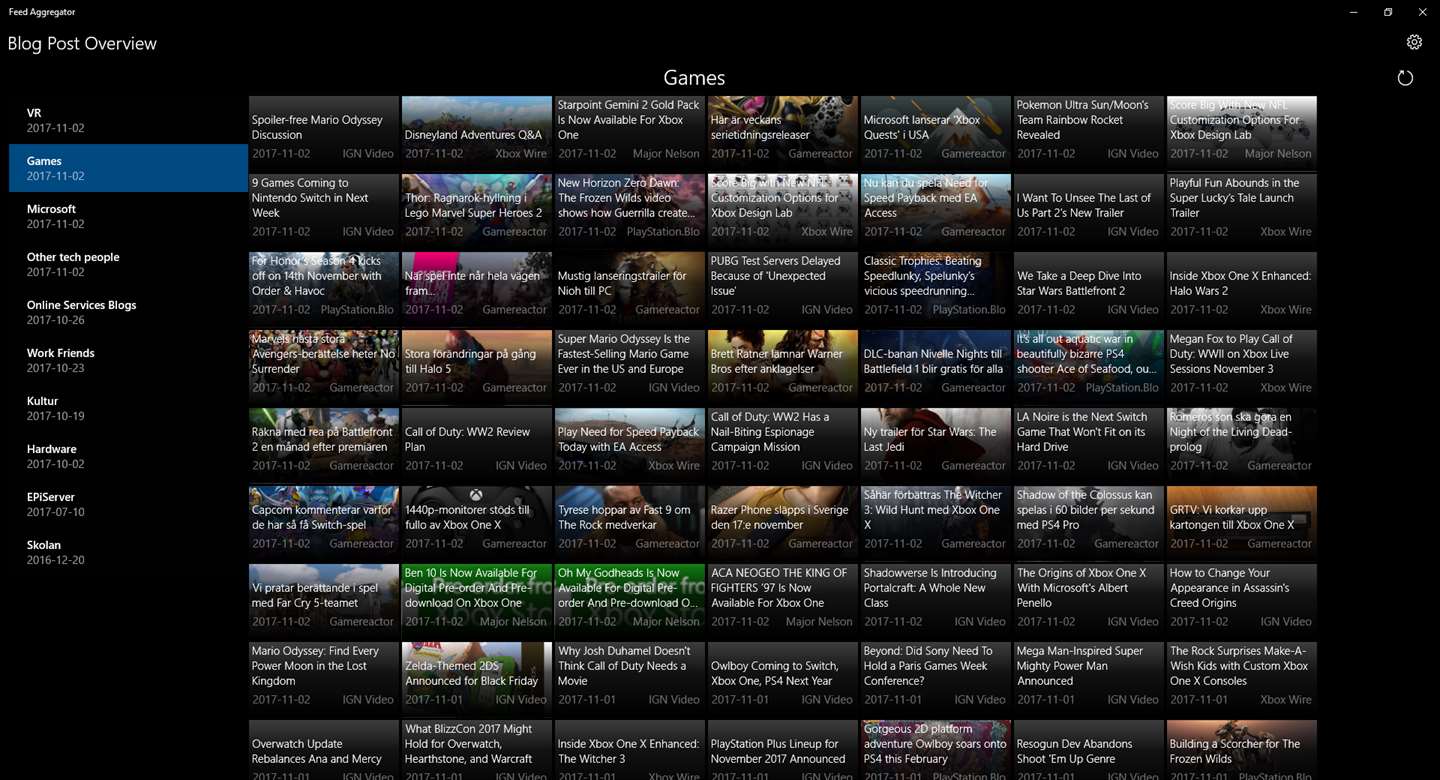This screenshot has width=1440, height=780.
Task: Open the Other tech people category
Action: pyautogui.click(x=129, y=264)
